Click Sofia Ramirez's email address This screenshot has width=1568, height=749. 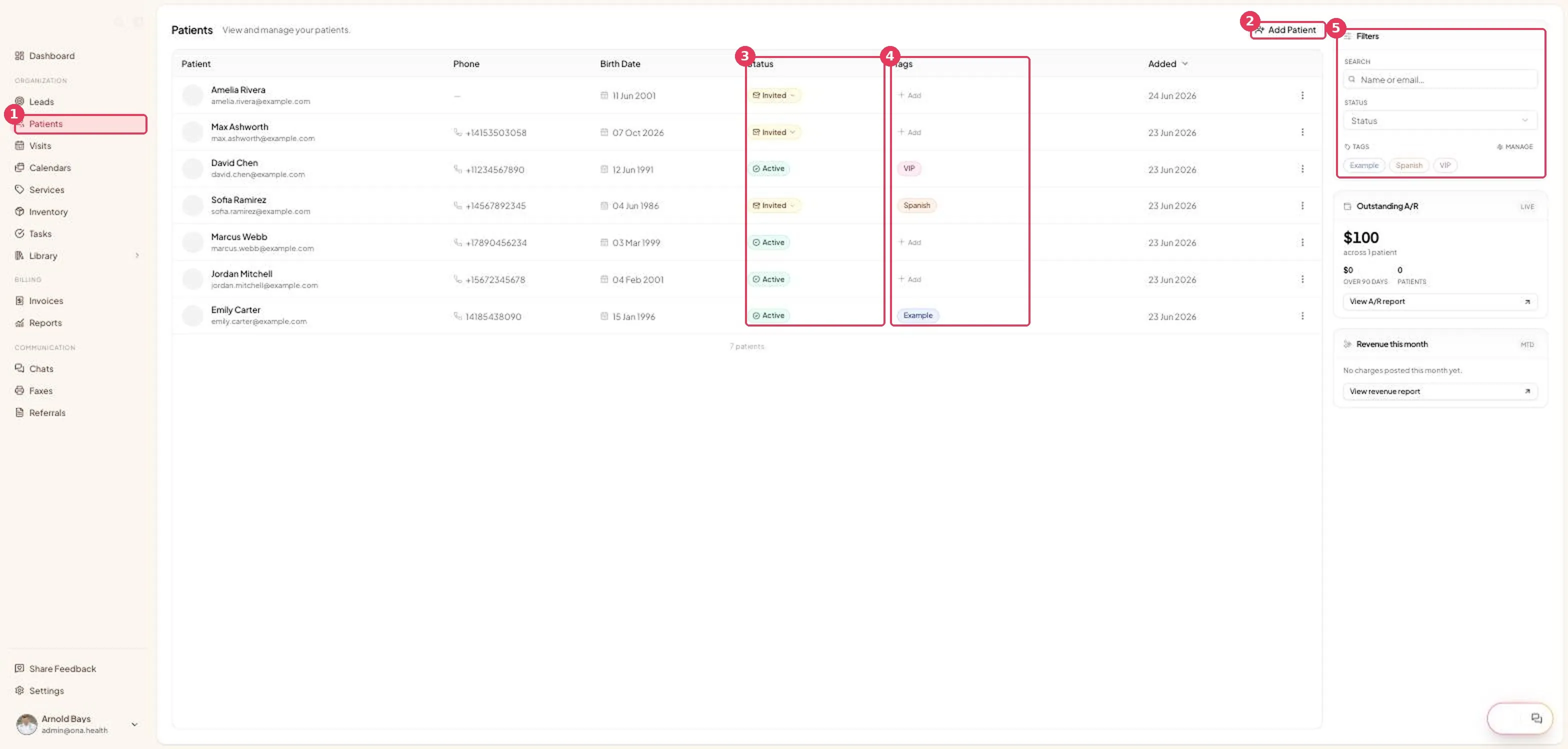260,211
